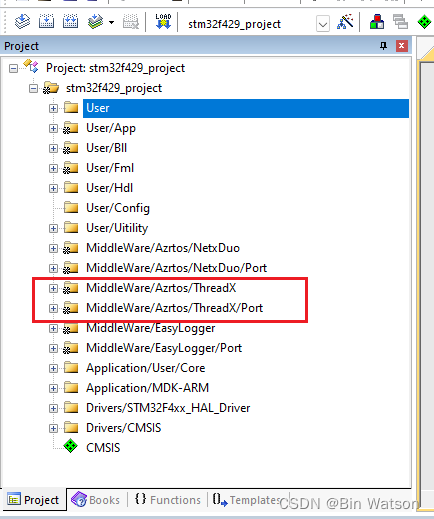Expand the User/Uitility group
This screenshot has width=434, height=519.
tap(53, 228)
